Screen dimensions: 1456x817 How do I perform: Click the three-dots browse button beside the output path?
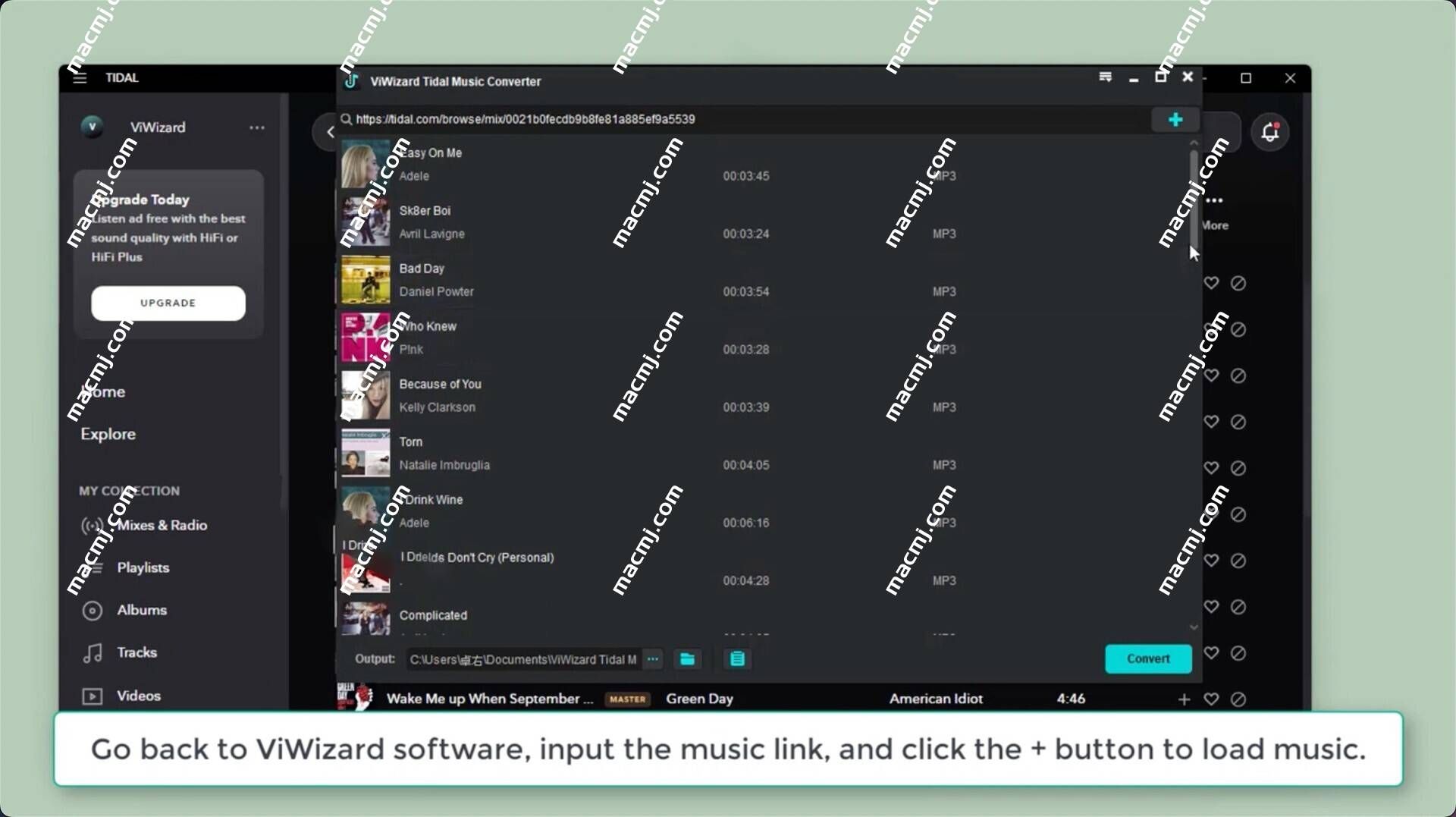click(652, 659)
